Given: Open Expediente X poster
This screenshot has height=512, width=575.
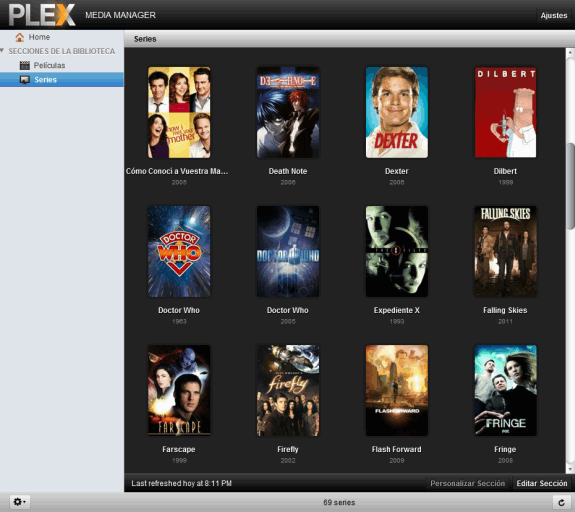Looking at the screenshot, I should (397, 251).
